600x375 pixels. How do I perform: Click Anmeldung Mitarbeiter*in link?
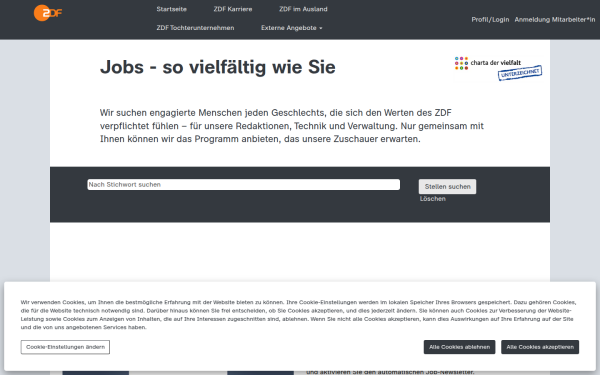555,20
